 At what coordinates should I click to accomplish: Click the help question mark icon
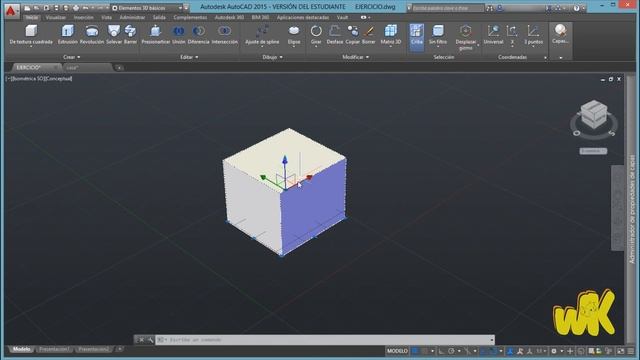point(576,8)
